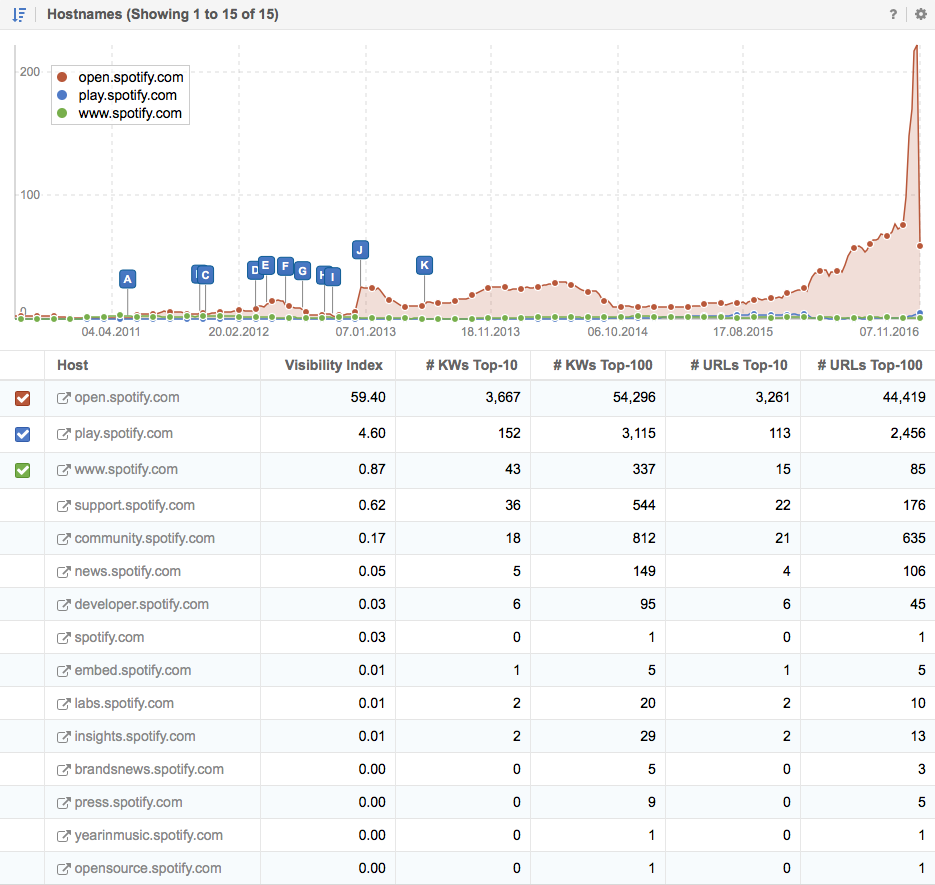Click external link icon for press.spotify.com

coord(64,803)
